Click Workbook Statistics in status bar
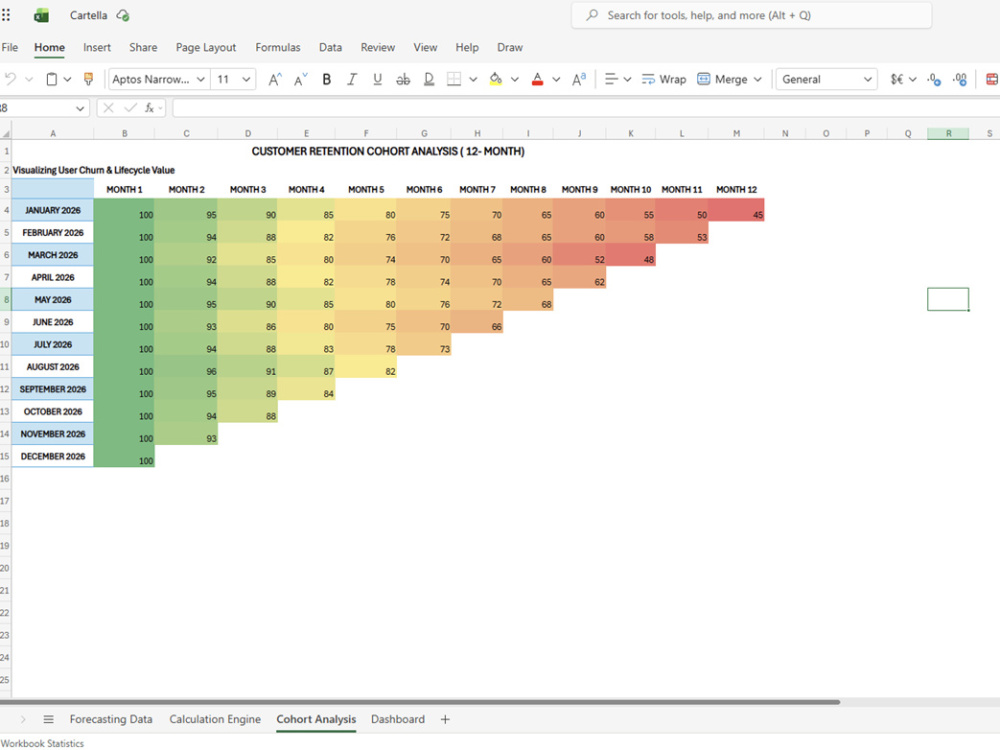This screenshot has height=750, width=1000. tap(43, 743)
